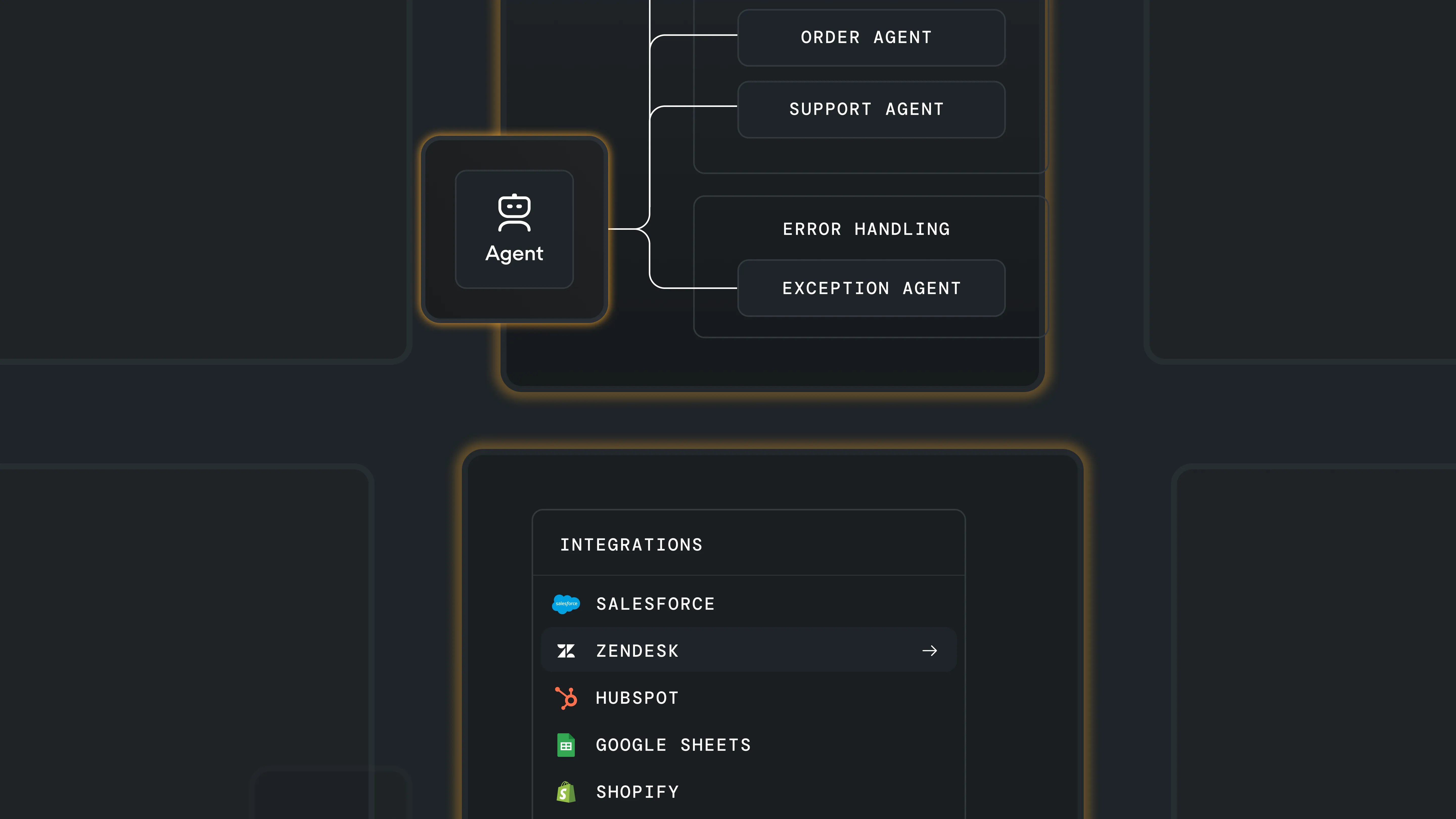Choose the Salesforce integration label
The image size is (1456, 819).
(x=655, y=604)
